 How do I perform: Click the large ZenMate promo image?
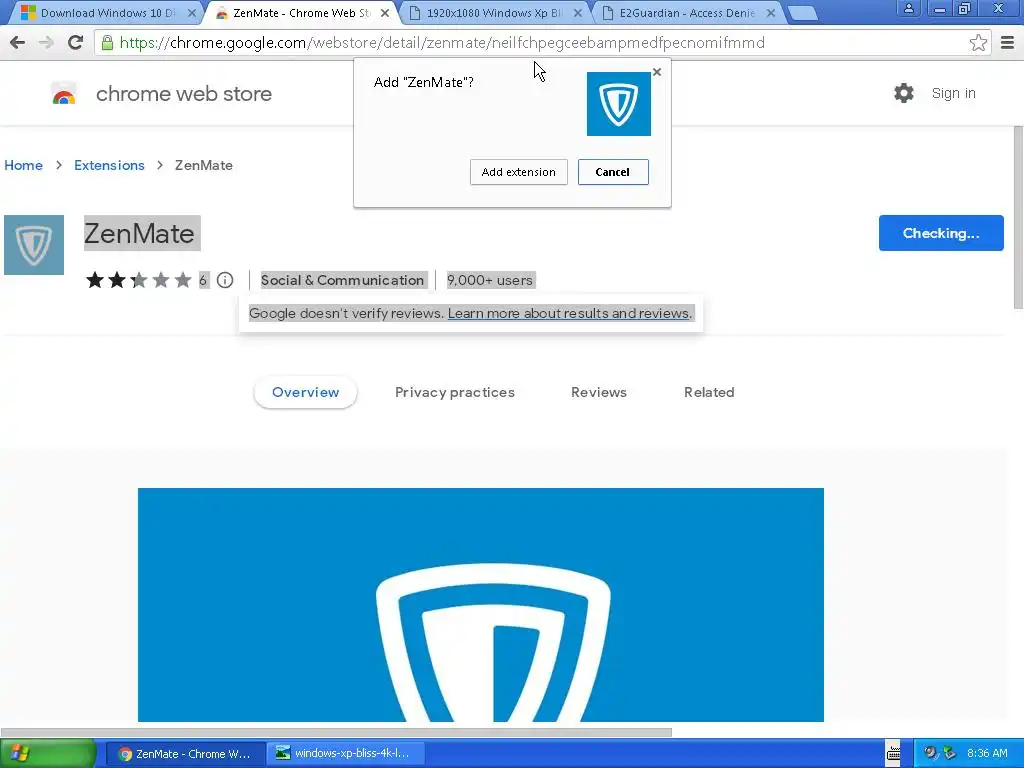click(481, 605)
